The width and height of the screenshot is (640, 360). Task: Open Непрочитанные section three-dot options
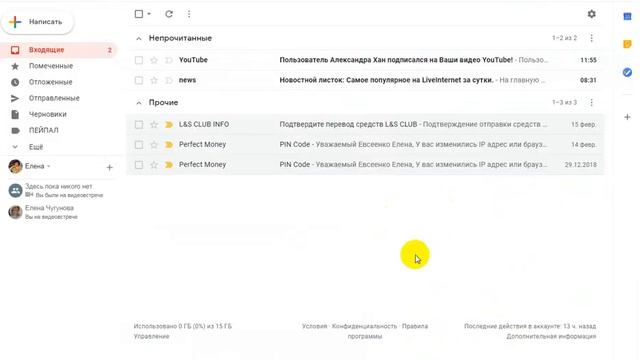click(x=591, y=38)
